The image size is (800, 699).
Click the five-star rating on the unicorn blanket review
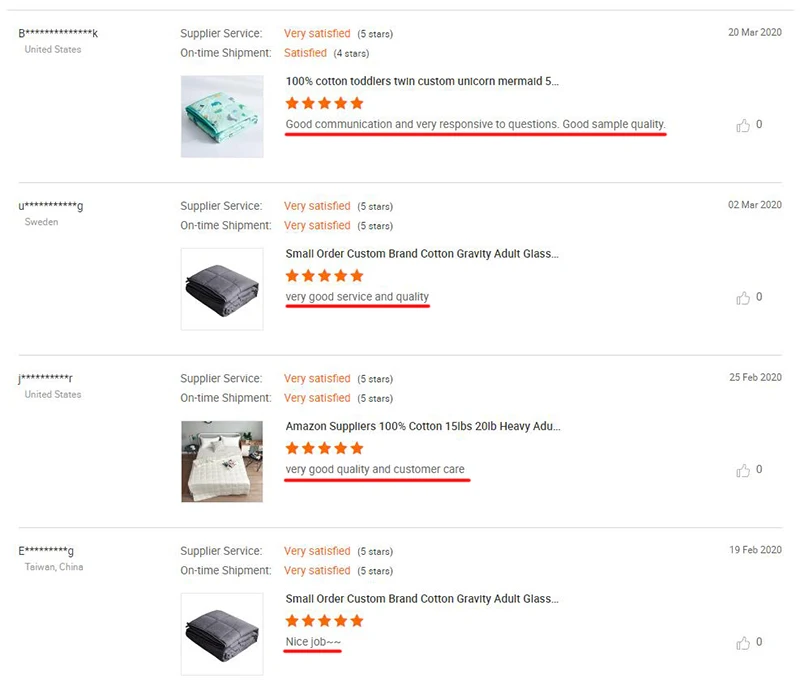click(324, 103)
